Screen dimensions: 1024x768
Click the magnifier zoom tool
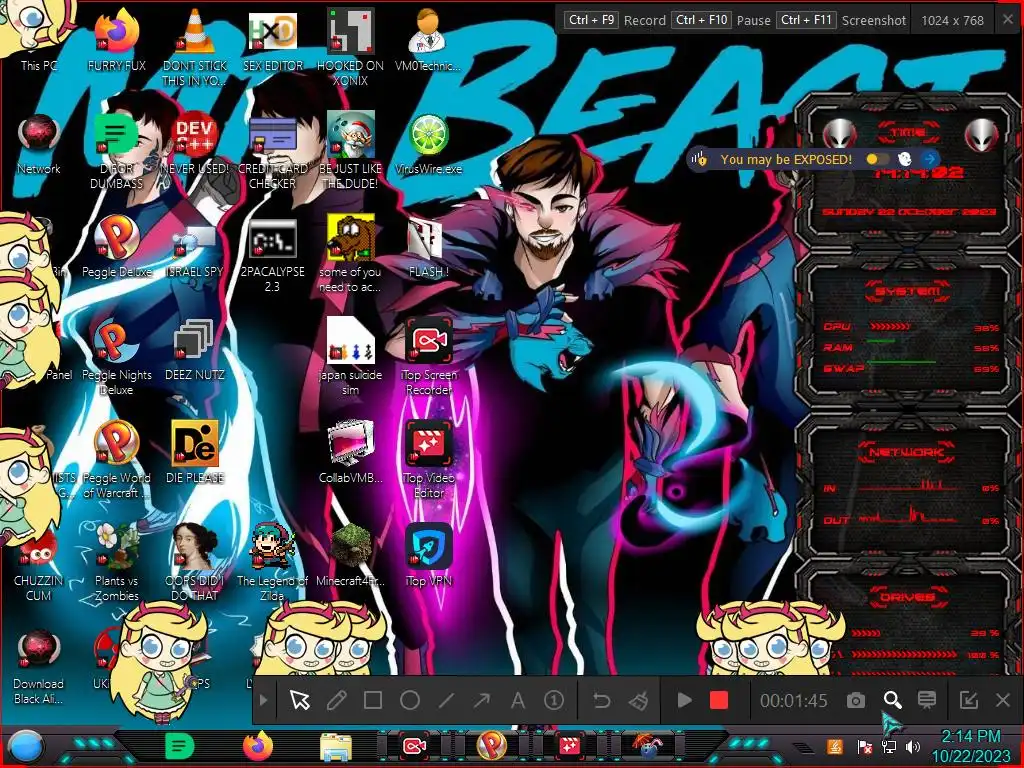pos(892,701)
